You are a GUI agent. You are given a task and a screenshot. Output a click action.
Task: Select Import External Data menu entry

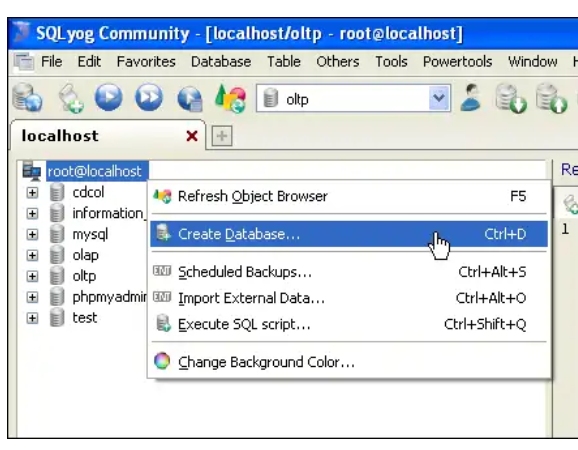349,298
